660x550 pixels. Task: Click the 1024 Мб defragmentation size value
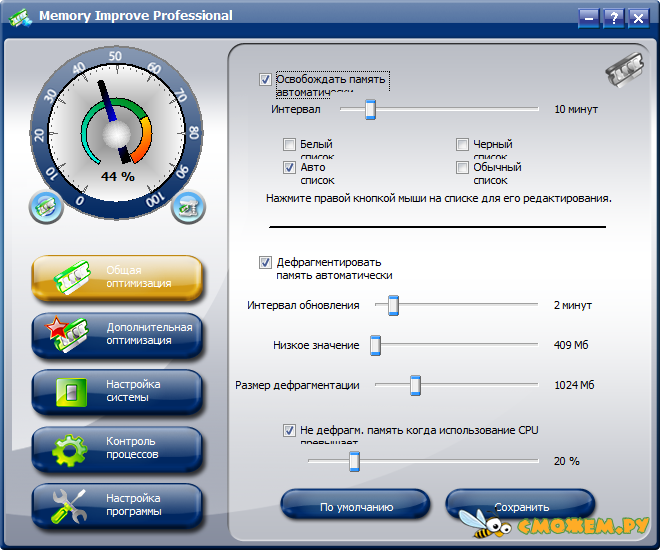[574, 385]
